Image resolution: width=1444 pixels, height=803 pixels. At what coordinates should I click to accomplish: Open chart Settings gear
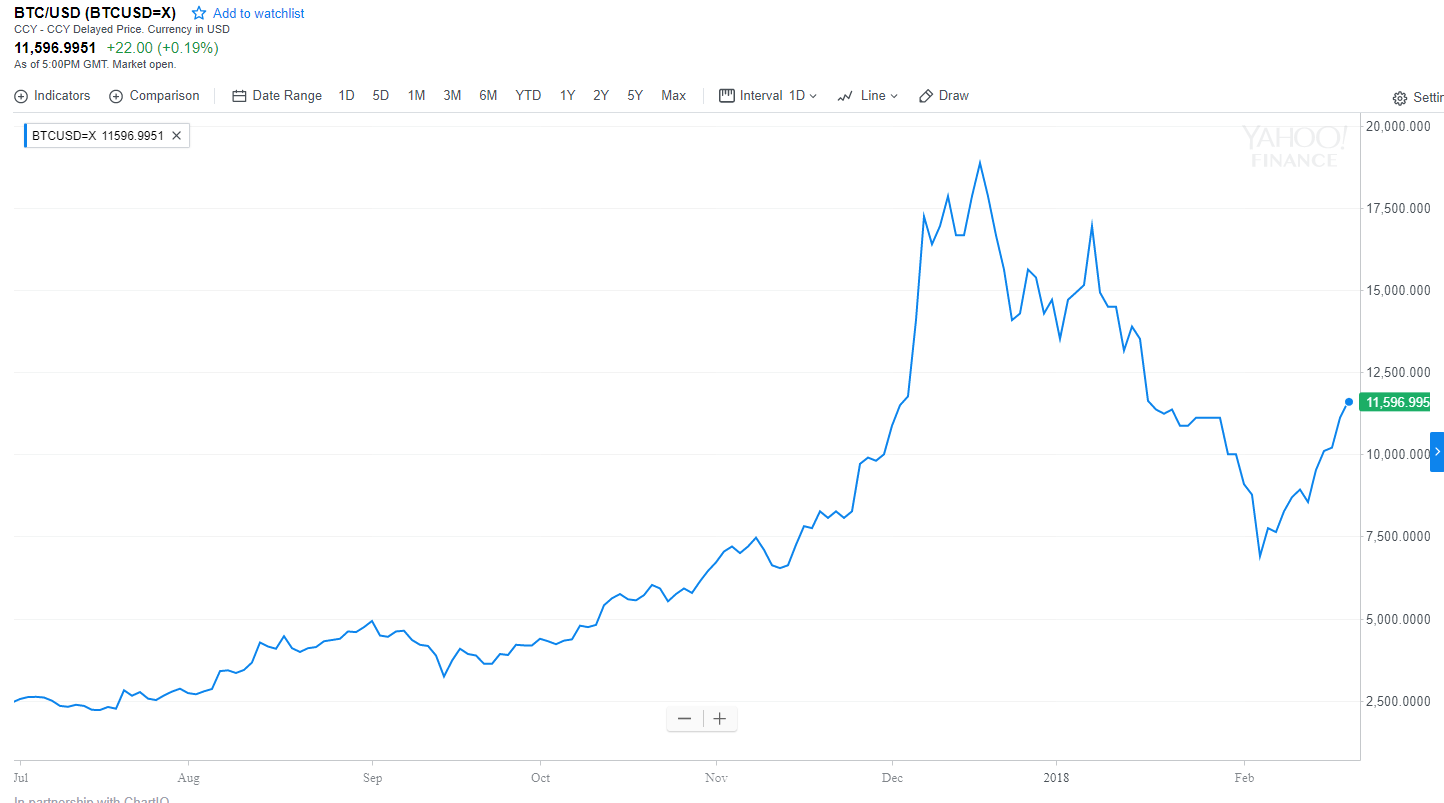point(1400,98)
